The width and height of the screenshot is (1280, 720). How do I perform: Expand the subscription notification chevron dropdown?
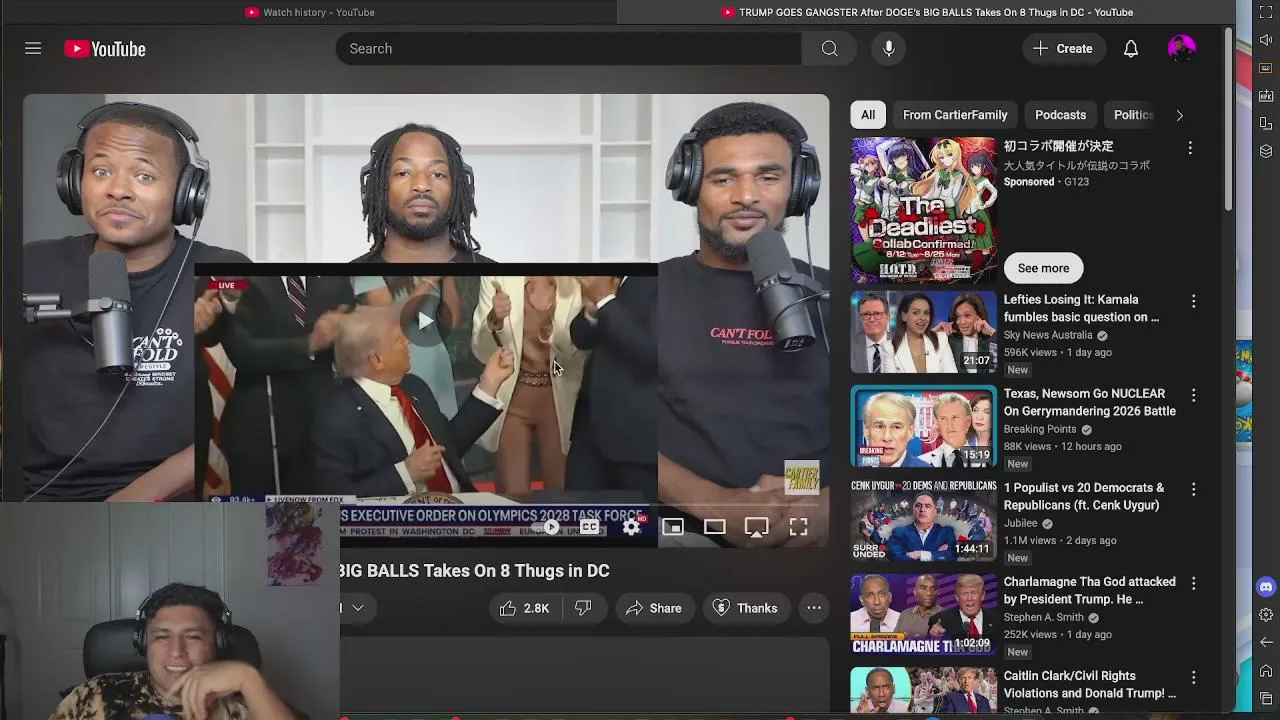[x=357, y=608]
